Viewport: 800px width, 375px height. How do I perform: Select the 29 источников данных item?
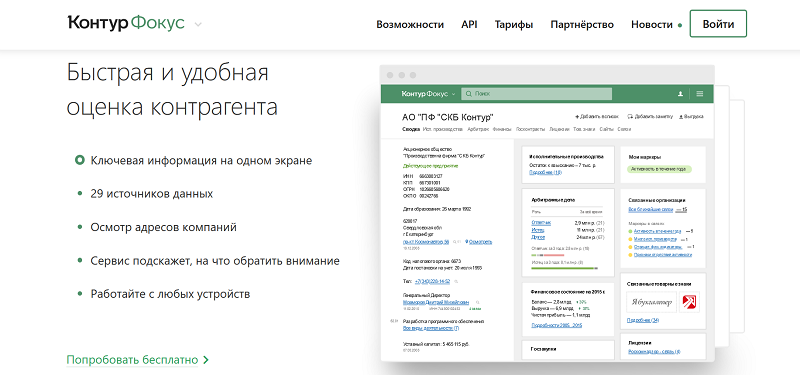pyautogui.click(x=152, y=194)
